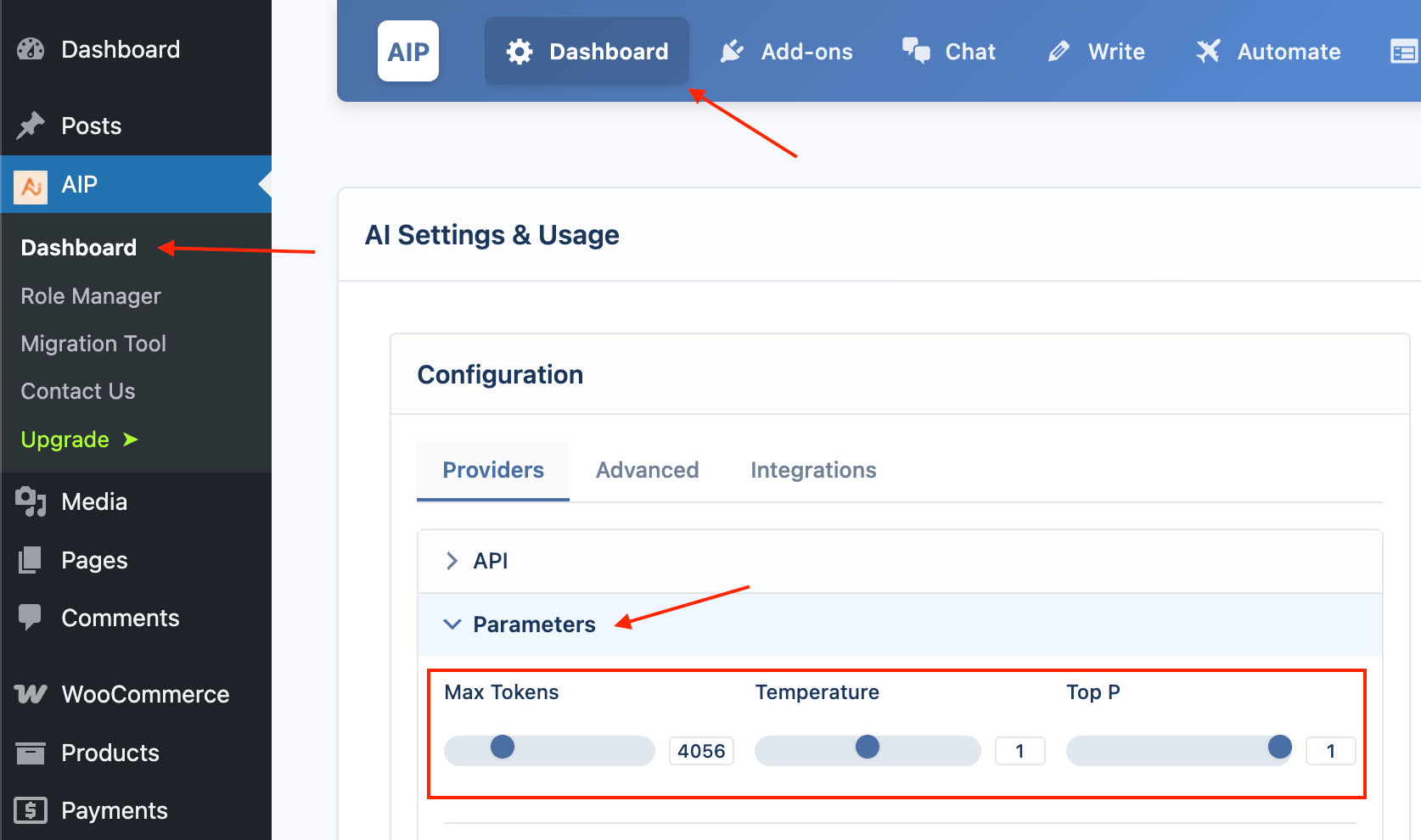The height and width of the screenshot is (840, 1421).
Task: Select the AIP menu in sidebar
Action: pyautogui.click(x=136, y=184)
